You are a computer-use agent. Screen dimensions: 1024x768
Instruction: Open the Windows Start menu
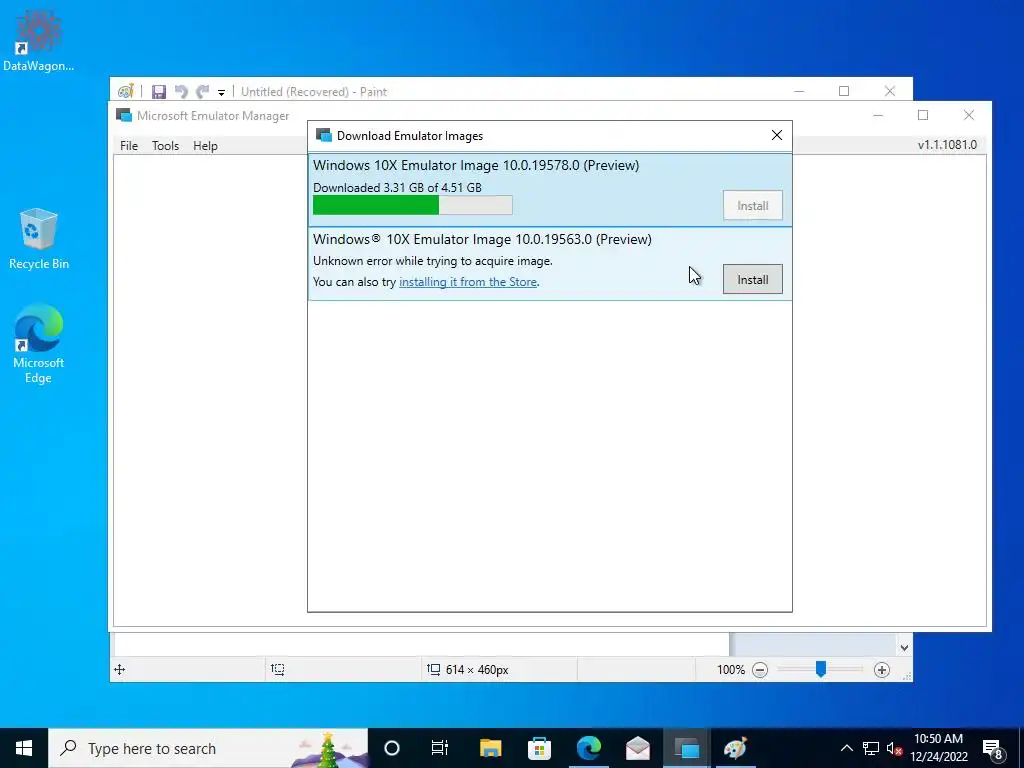[x=24, y=748]
